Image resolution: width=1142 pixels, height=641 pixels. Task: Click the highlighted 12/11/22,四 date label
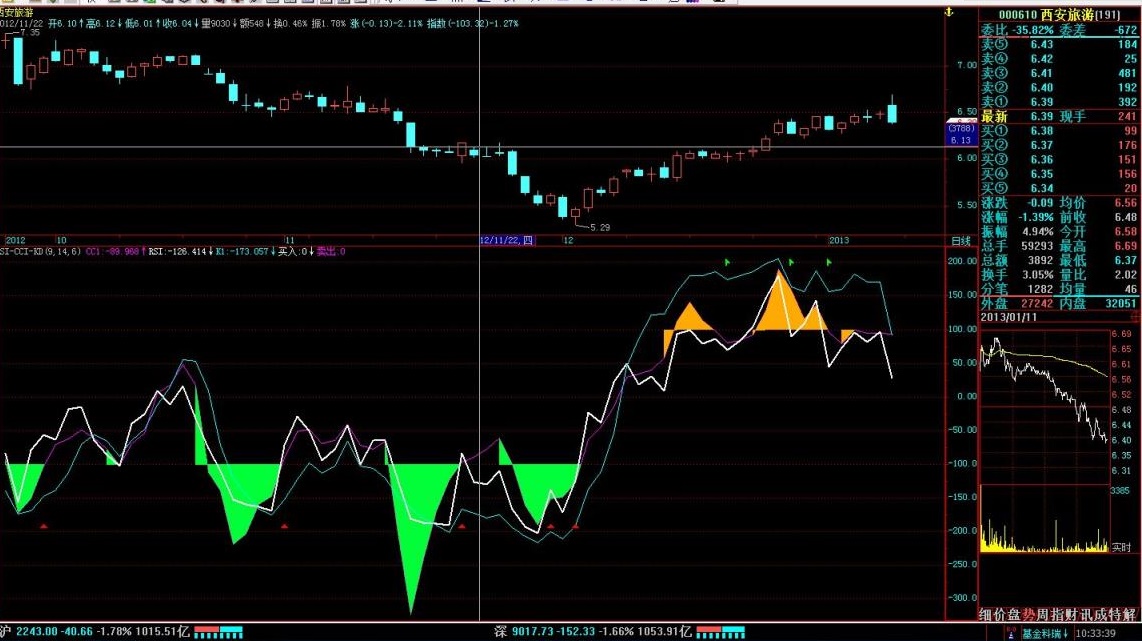click(x=507, y=240)
